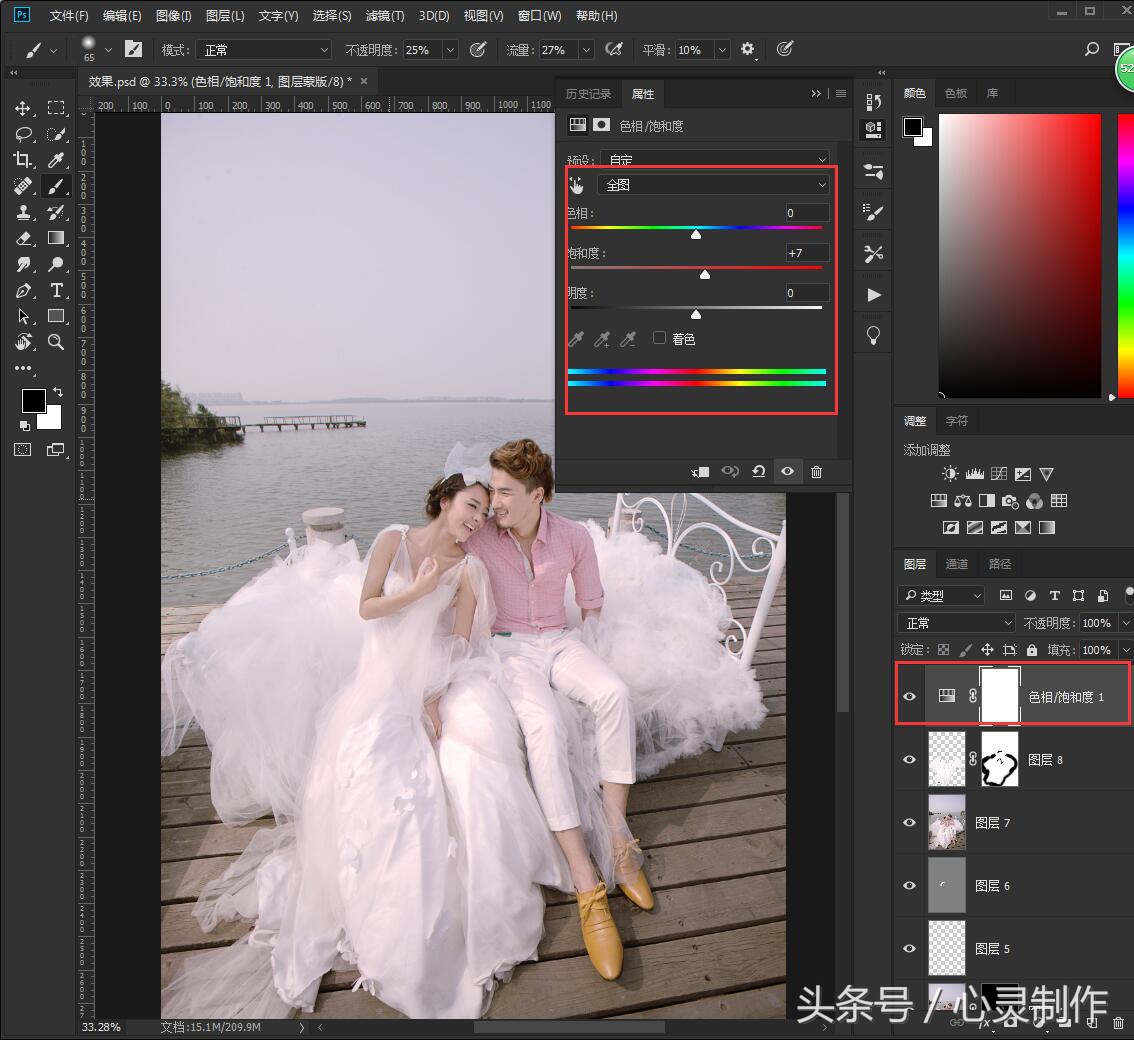
Task: Select the Move tool
Action: (22, 108)
